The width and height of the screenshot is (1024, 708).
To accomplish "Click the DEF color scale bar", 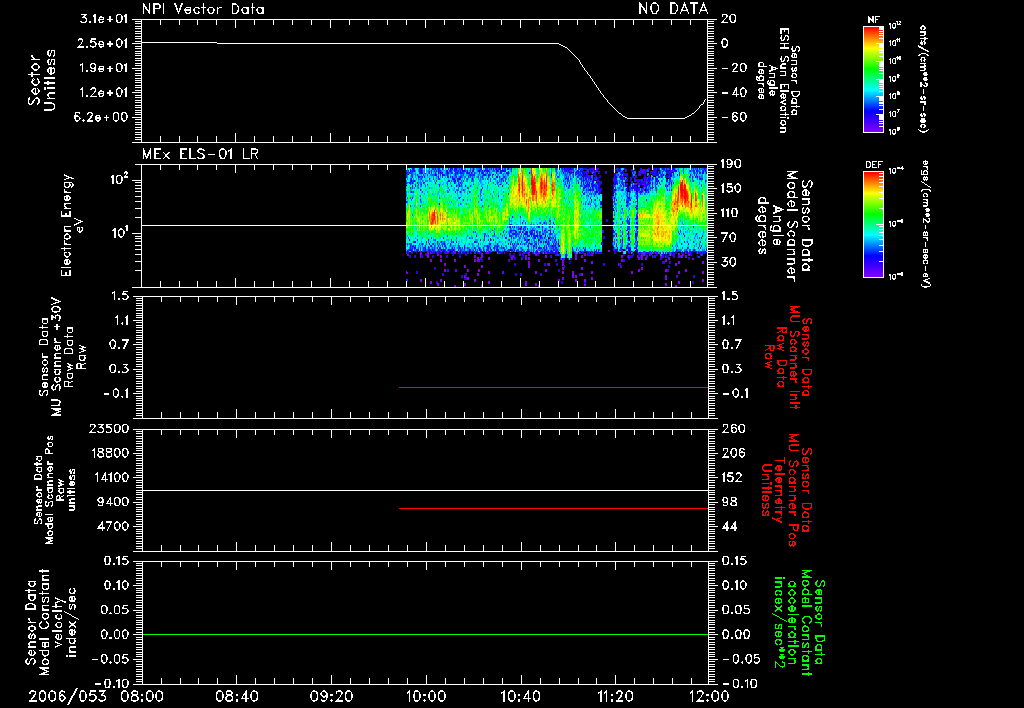I will click(873, 224).
